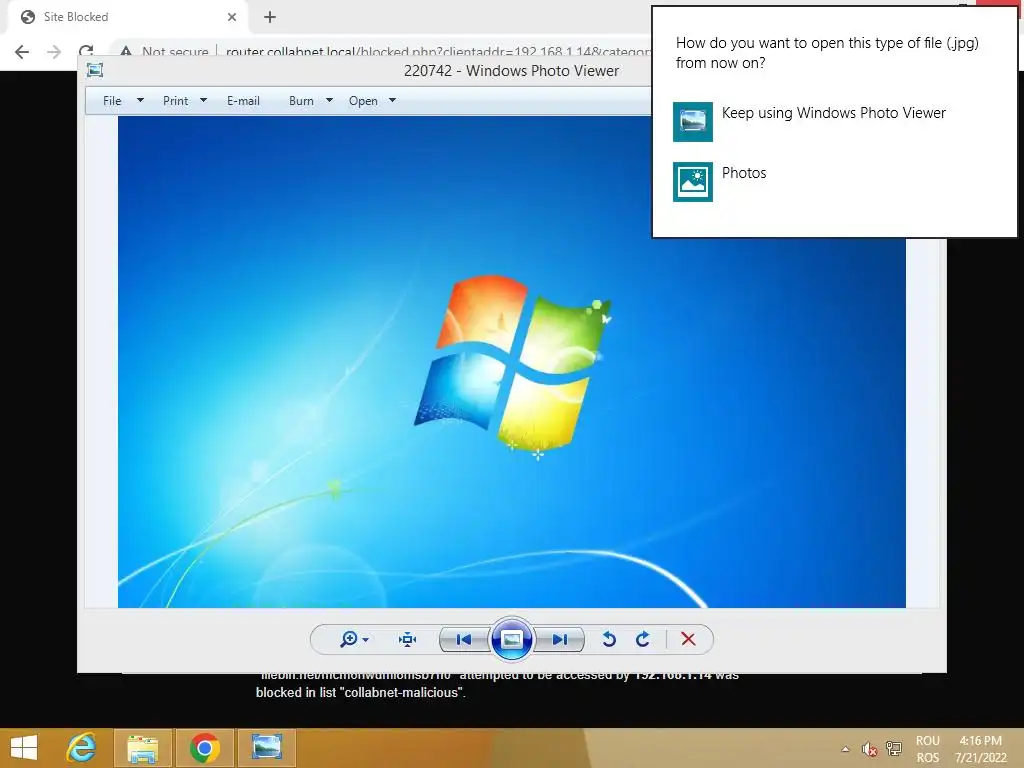Click the muted volume tray icon
The image size is (1024, 768).
point(869,749)
